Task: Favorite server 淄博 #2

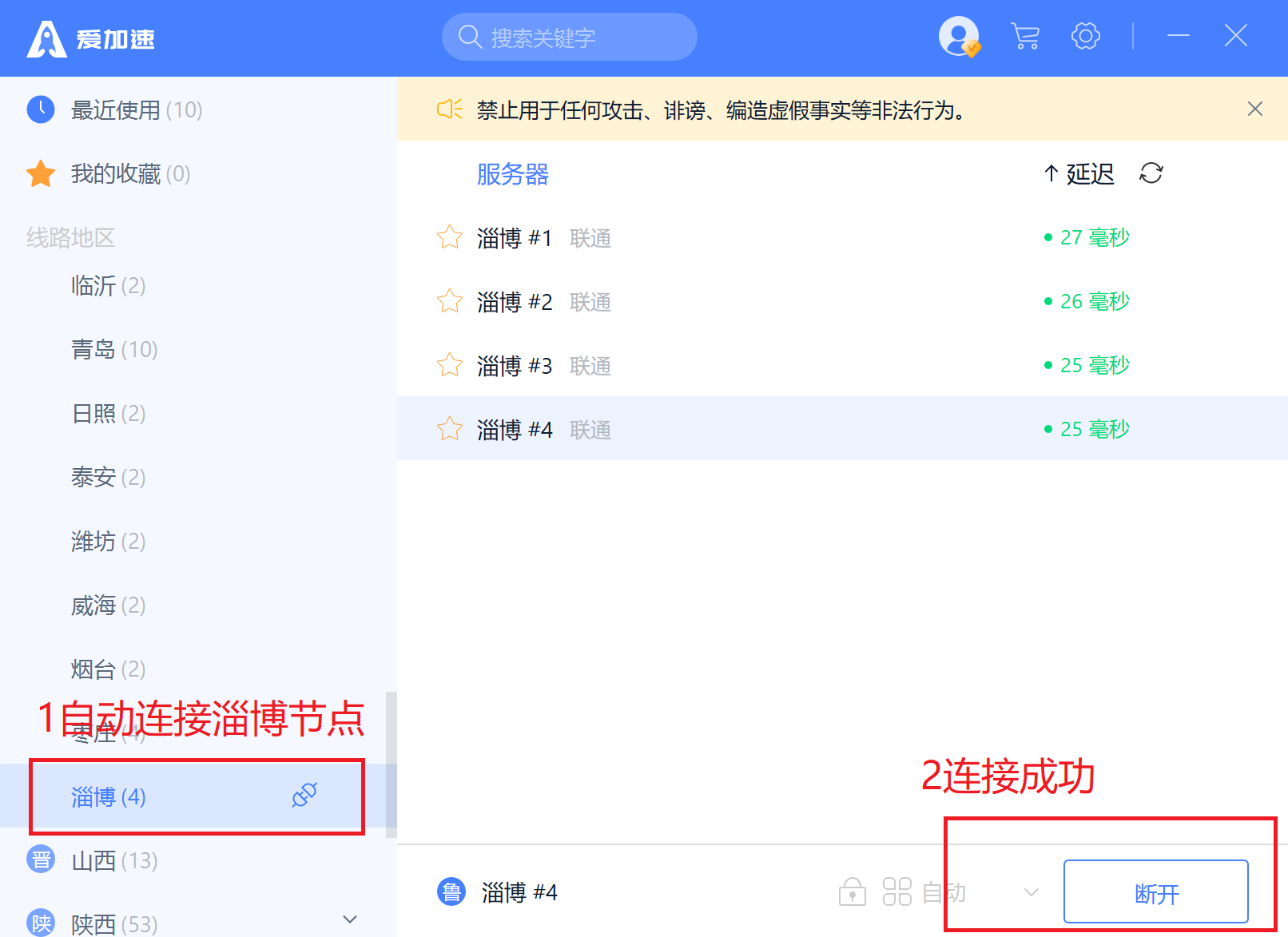Action: tap(450, 301)
